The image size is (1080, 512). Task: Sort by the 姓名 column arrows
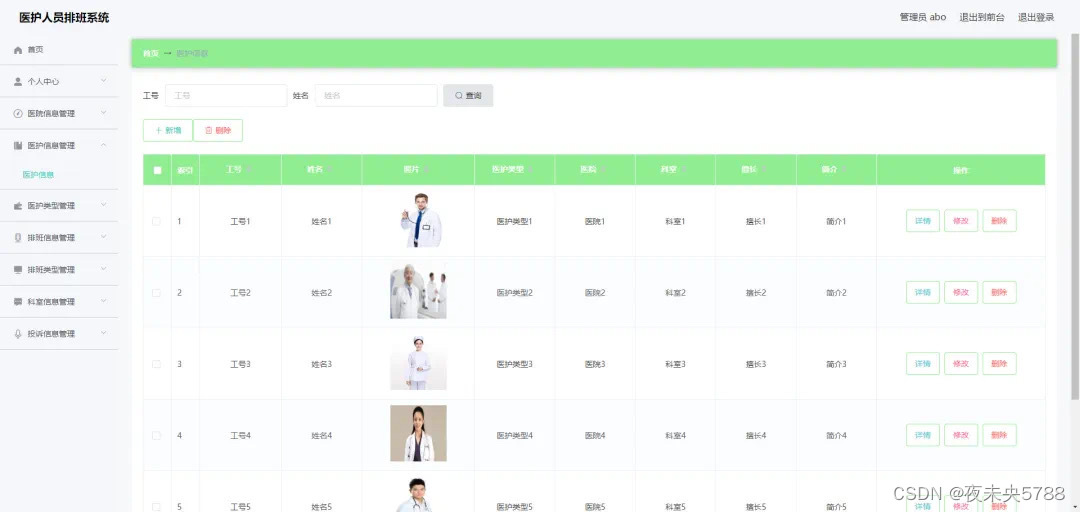330,170
